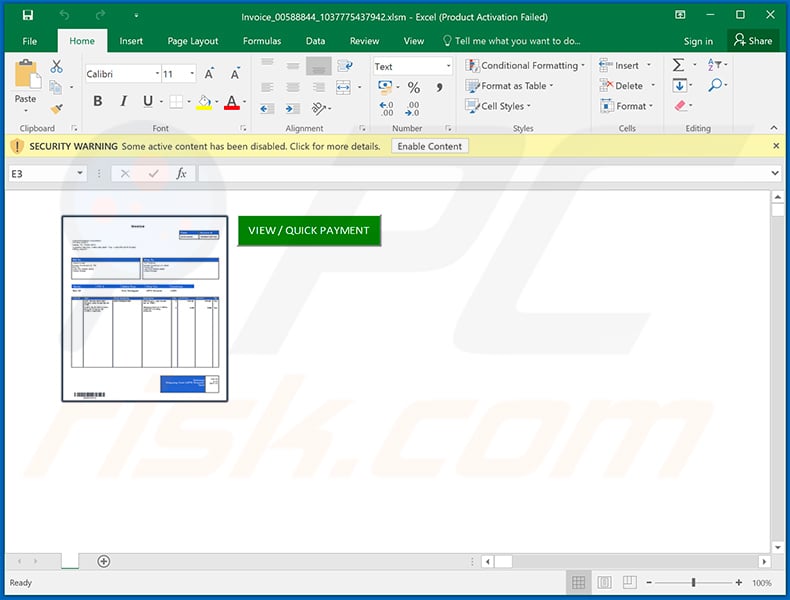Align text to the right
The width and height of the screenshot is (790, 600).
point(318,87)
